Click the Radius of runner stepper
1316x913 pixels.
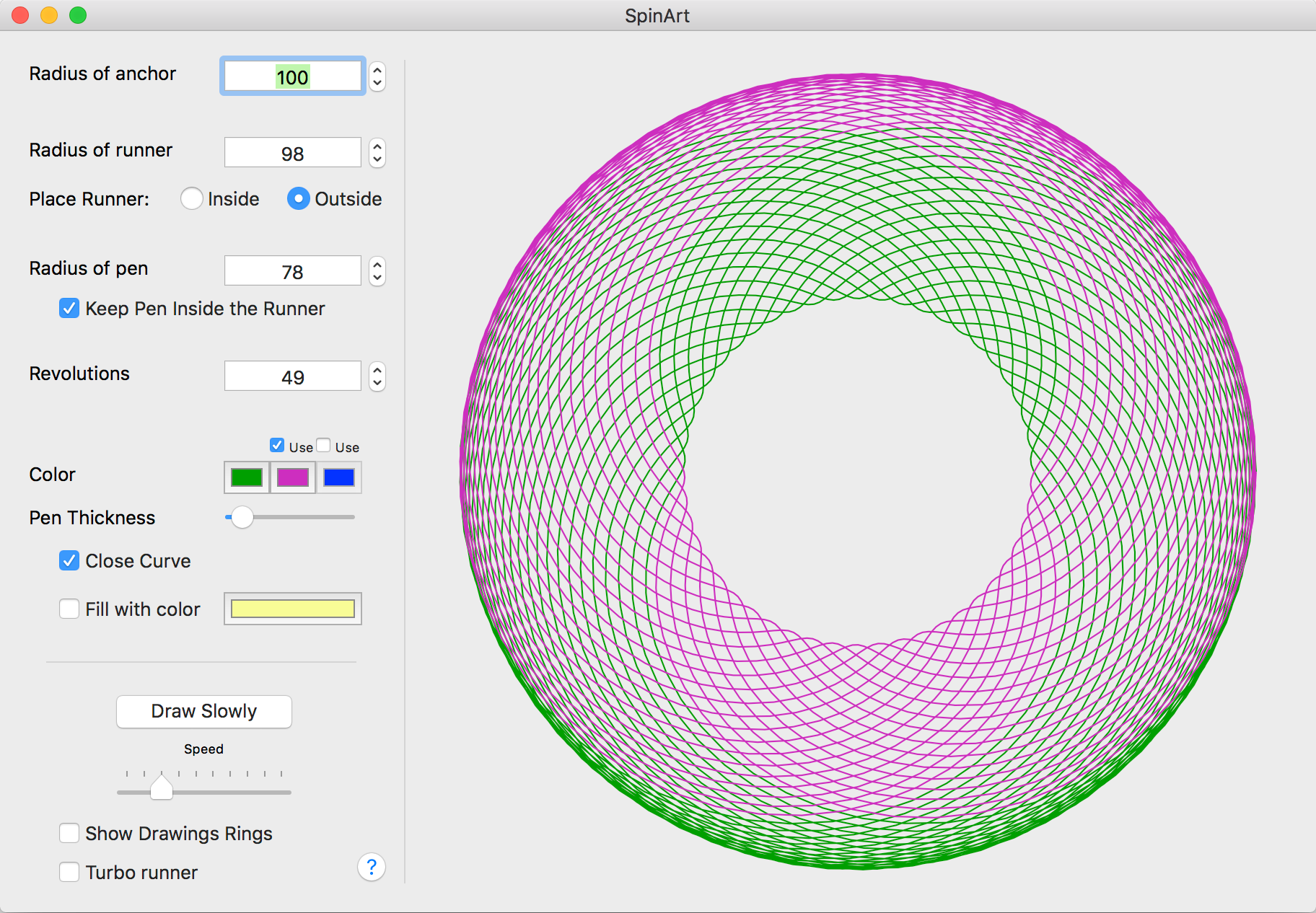(377, 153)
